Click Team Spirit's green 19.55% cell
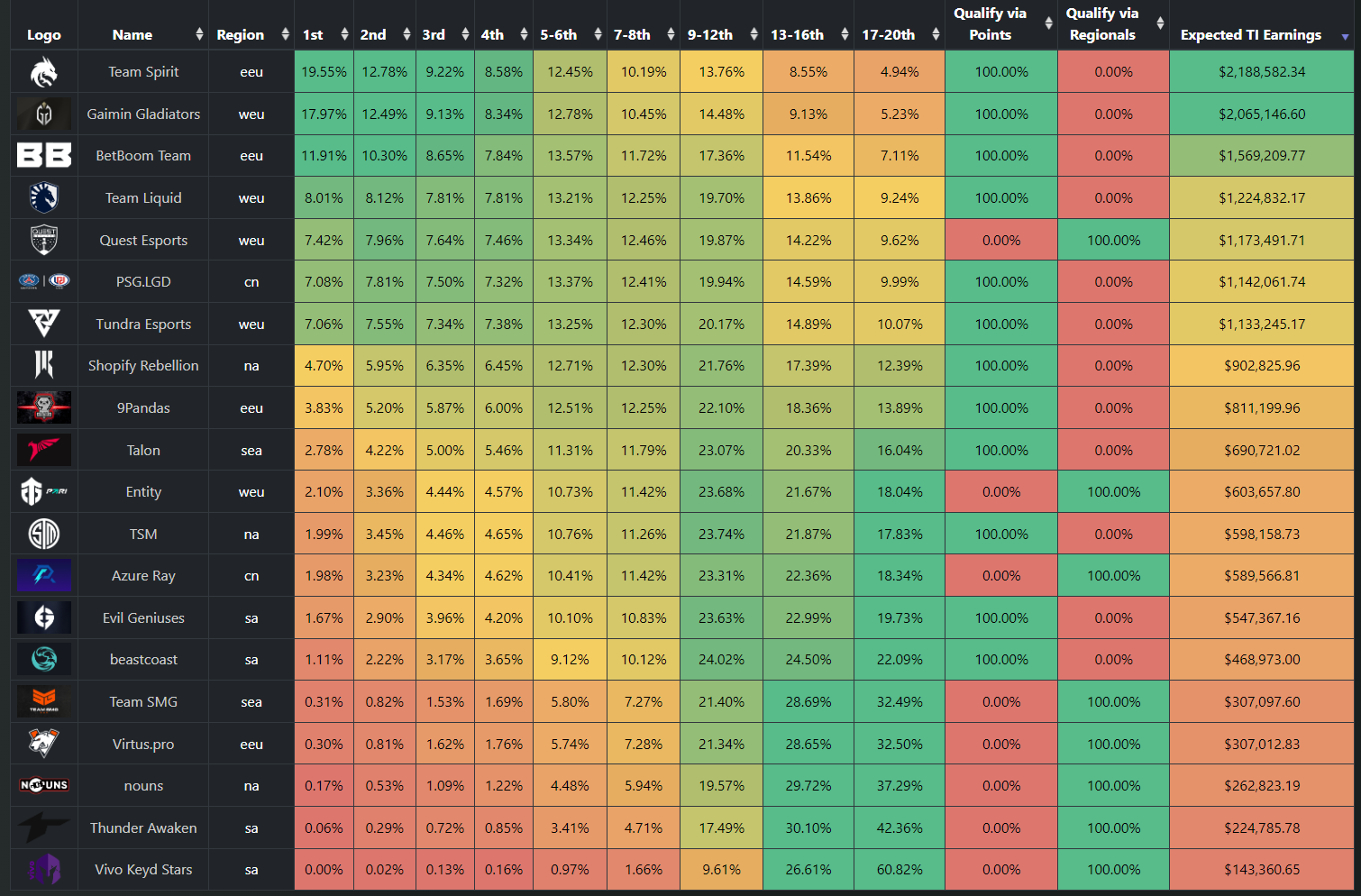 coord(324,72)
